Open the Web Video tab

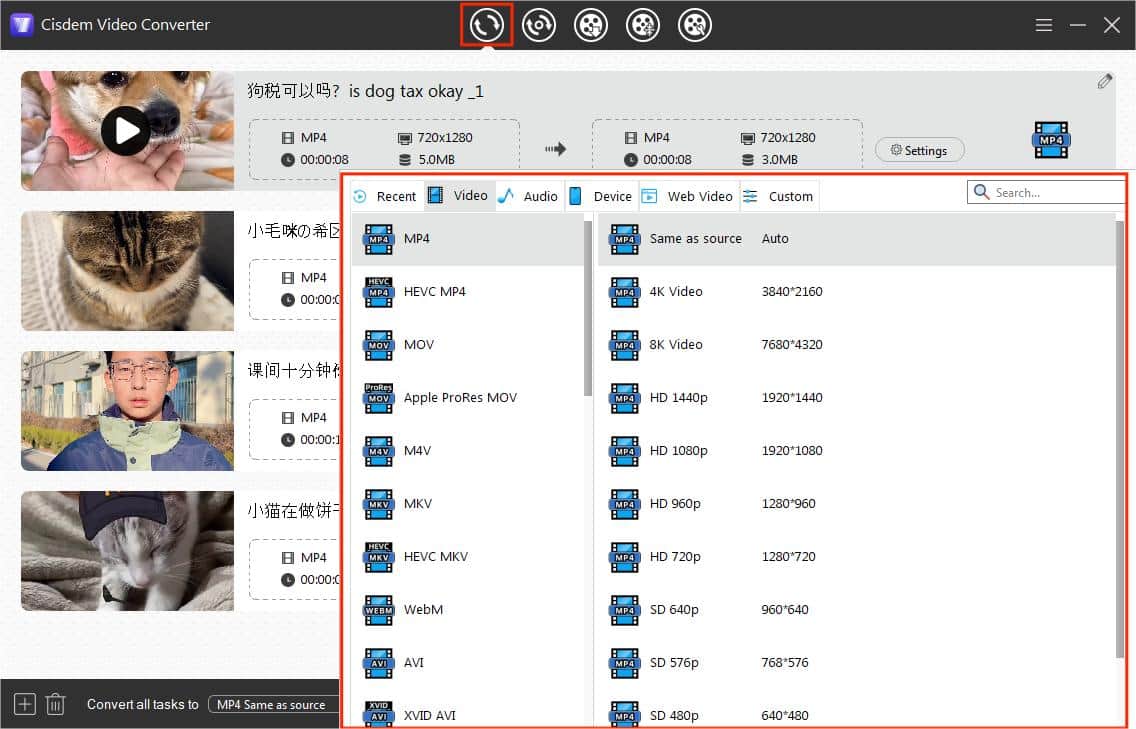(x=688, y=196)
